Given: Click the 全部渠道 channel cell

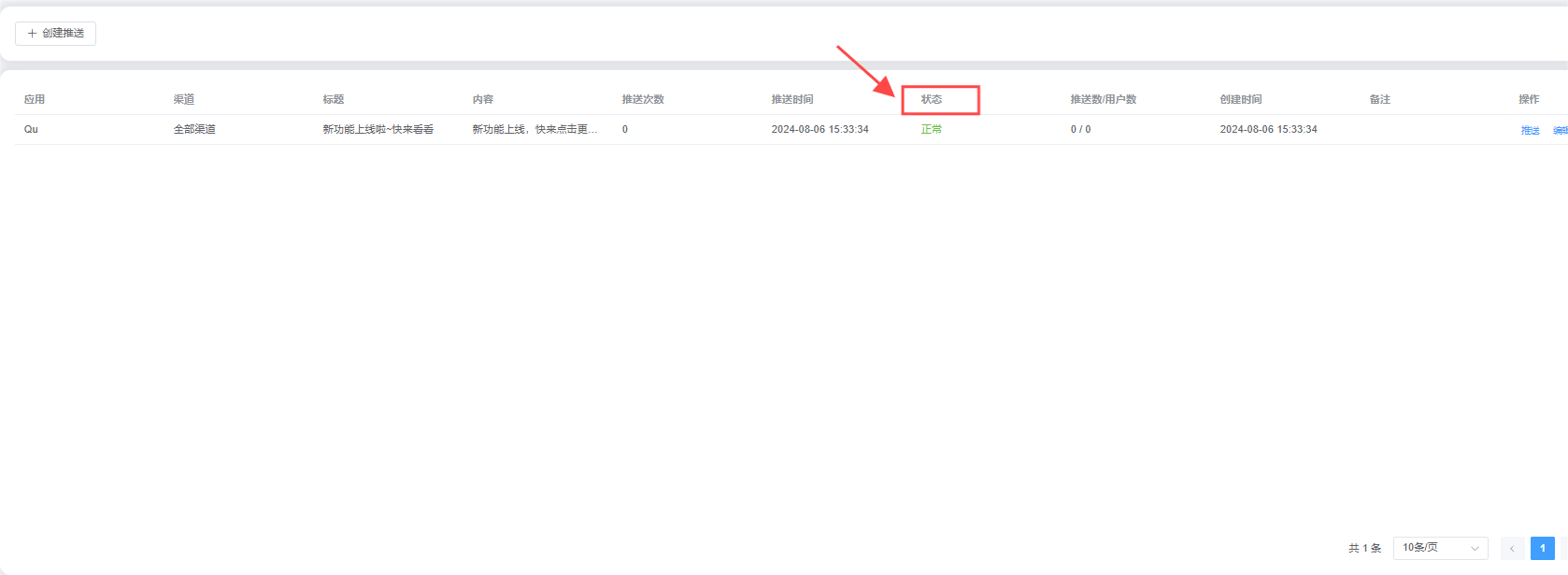Looking at the screenshot, I should (194, 129).
